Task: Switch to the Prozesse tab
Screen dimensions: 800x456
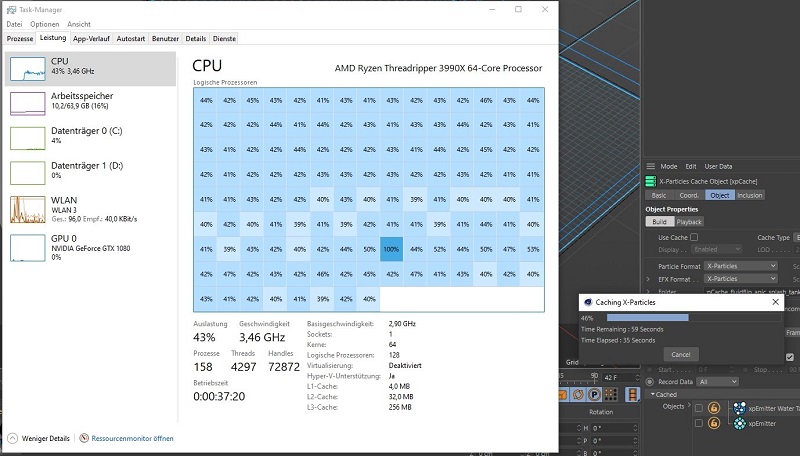Action: tap(20, 38)
